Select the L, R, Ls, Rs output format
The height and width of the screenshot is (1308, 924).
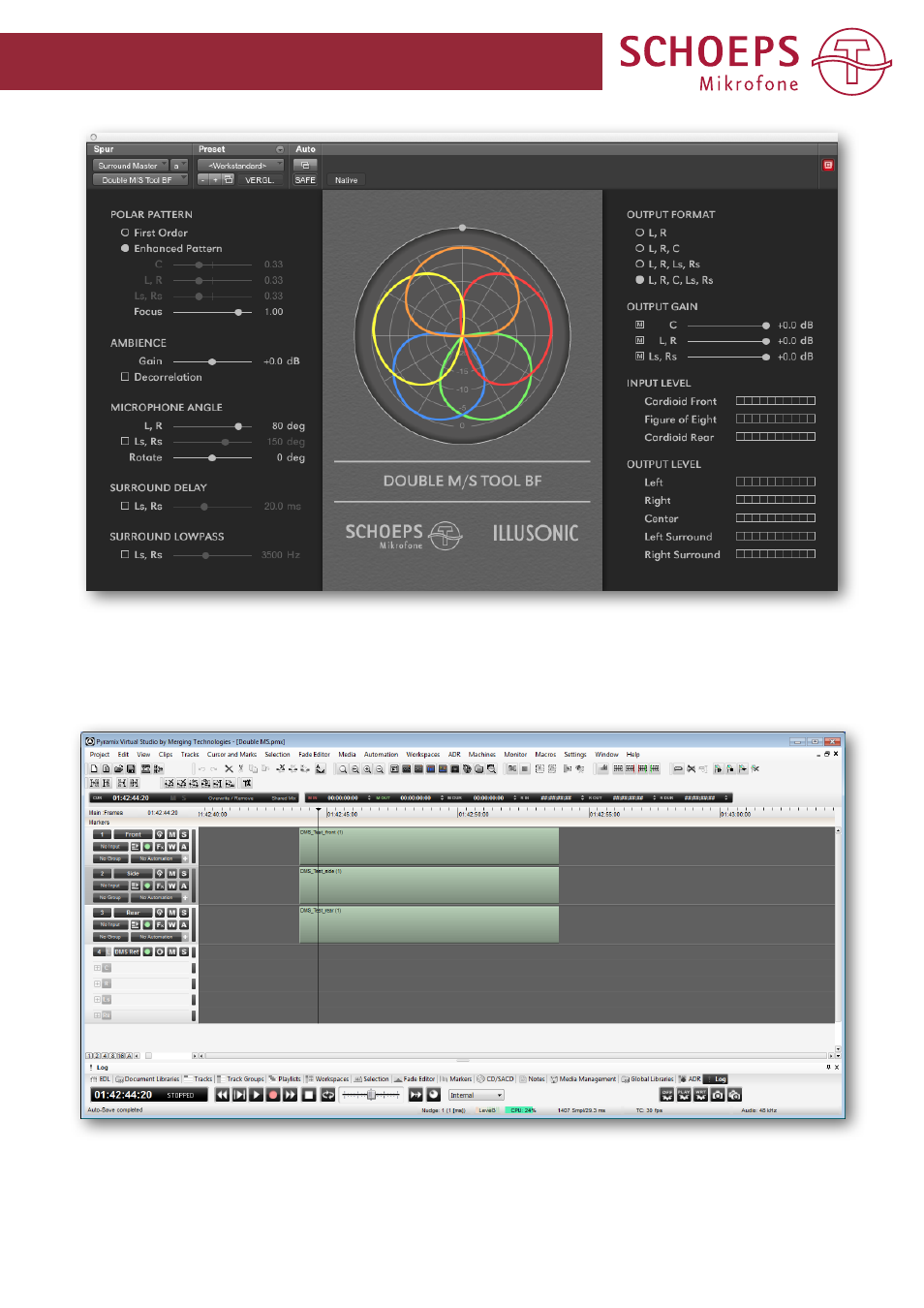639,264
